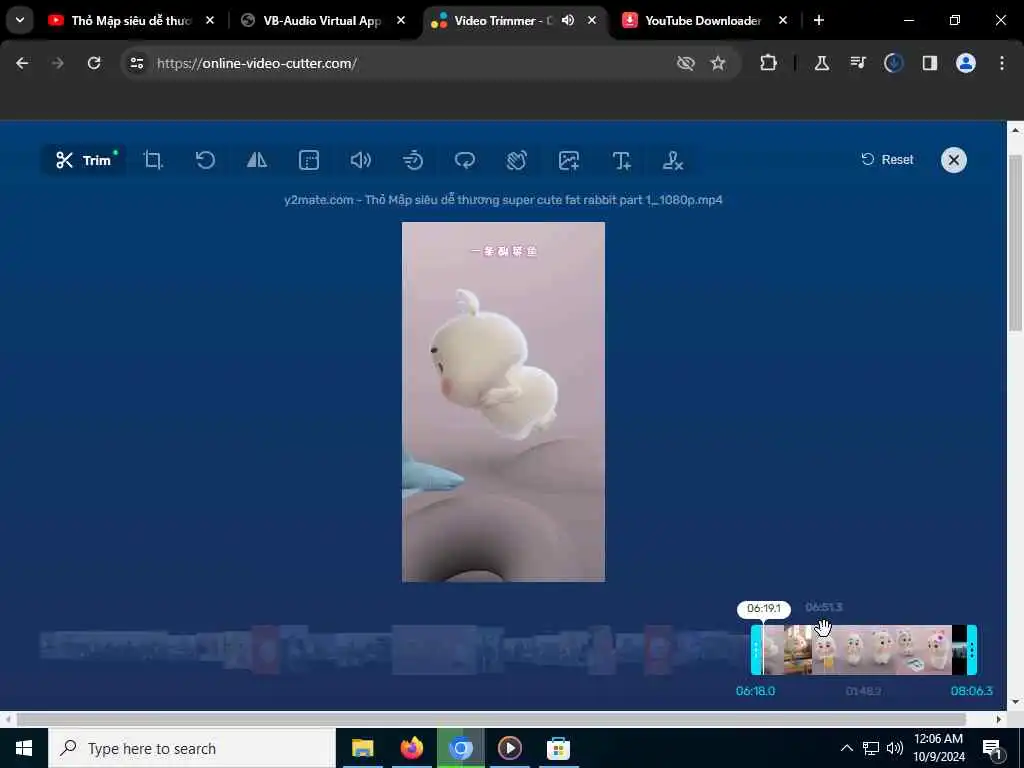Open the Change speed tool
The height and width of the screenshot is (768, 1024).
(413, 160)
